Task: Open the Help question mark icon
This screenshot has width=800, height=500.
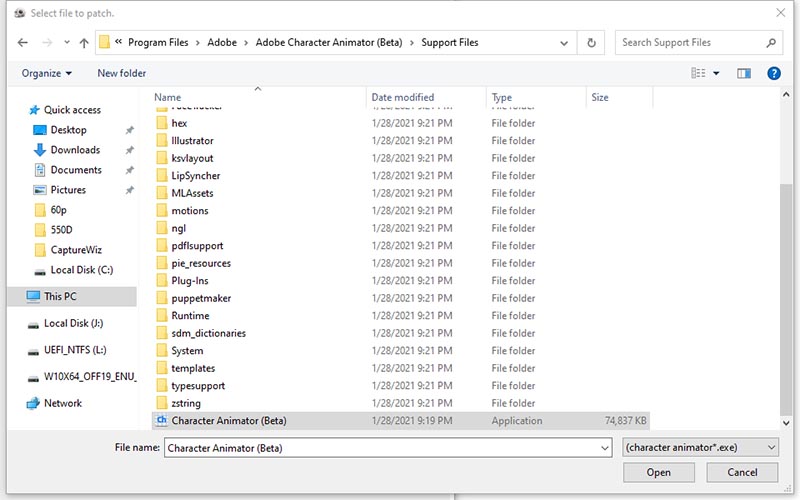Action: point(773,73)
